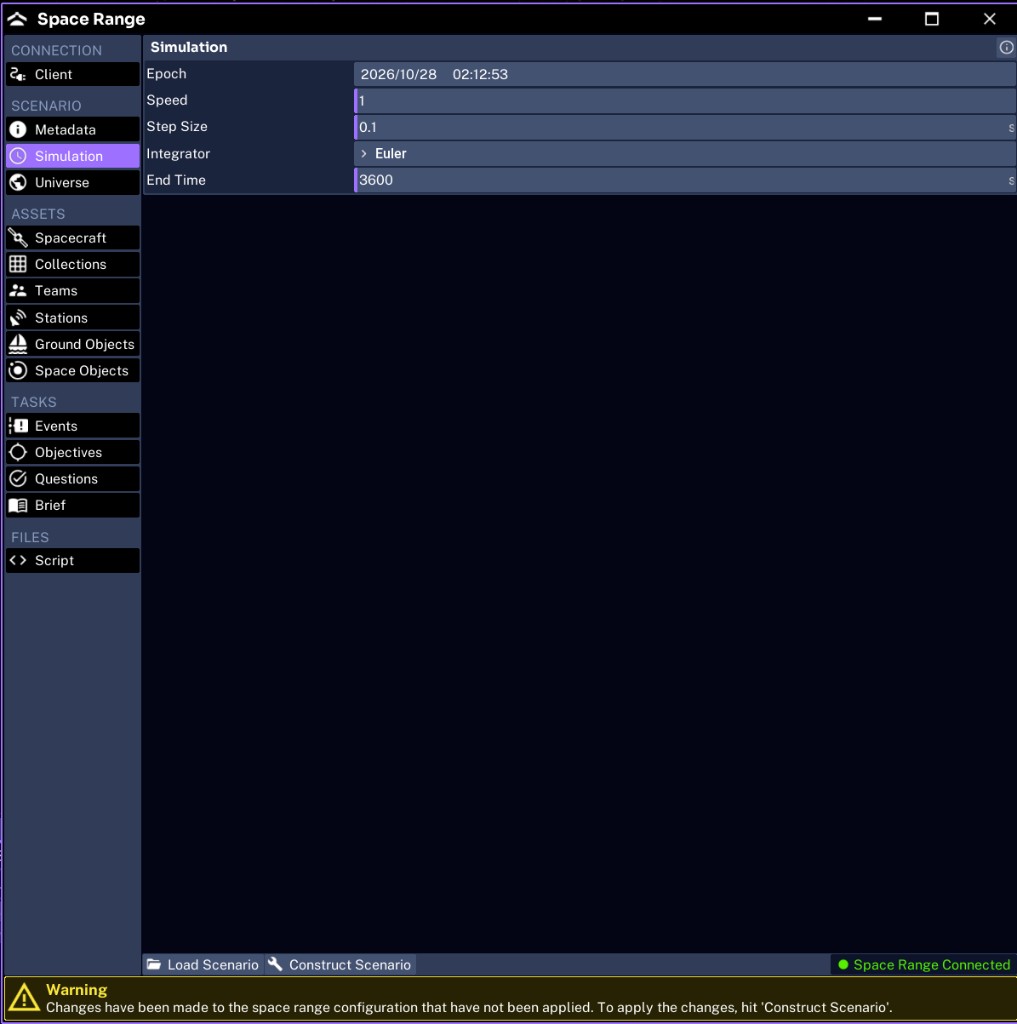Open the Metadata section
Viewport: 1017px width, 1024px height.
[73, 129]
